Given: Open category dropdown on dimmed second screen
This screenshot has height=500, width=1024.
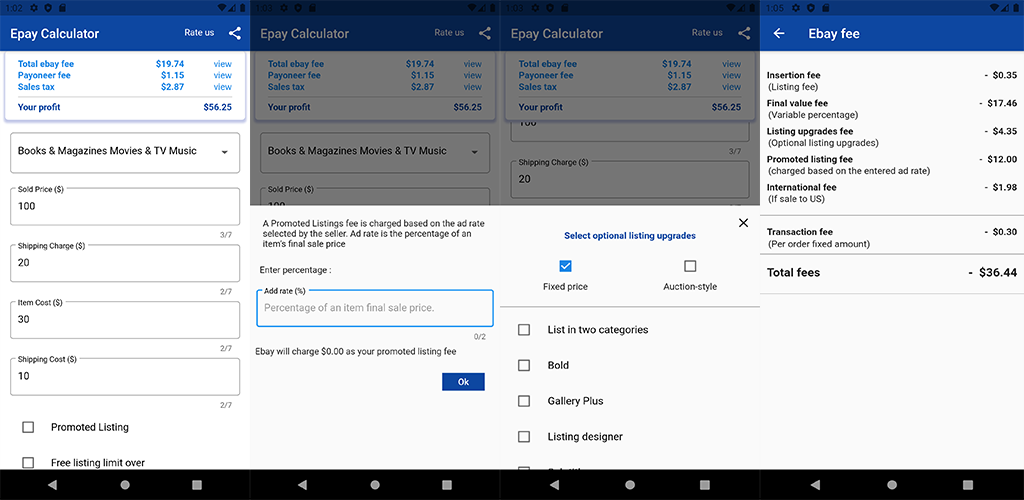Looking at the screenshot, I should (x=375, y=153).
